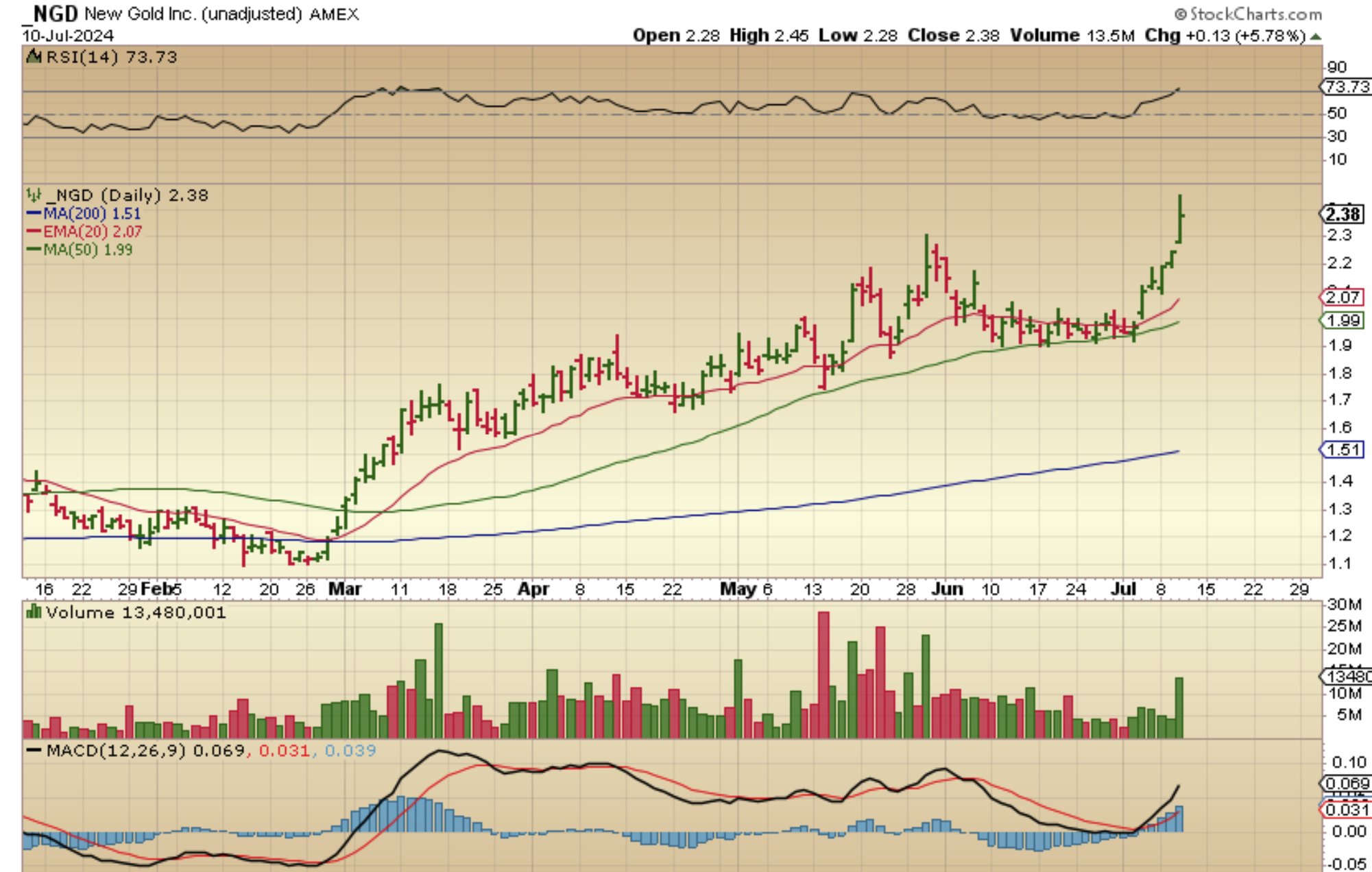The width and height of the screenshot is (1372, 872).
Task: Click the NGD ticker symbol in the title
Action: coord(55,14)
